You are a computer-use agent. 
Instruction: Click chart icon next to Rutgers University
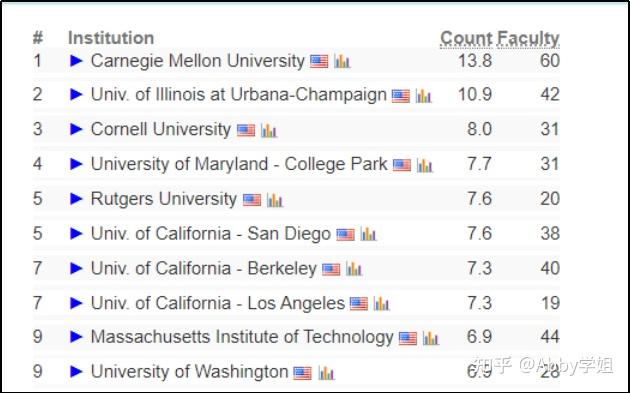(x=275, y=200)
